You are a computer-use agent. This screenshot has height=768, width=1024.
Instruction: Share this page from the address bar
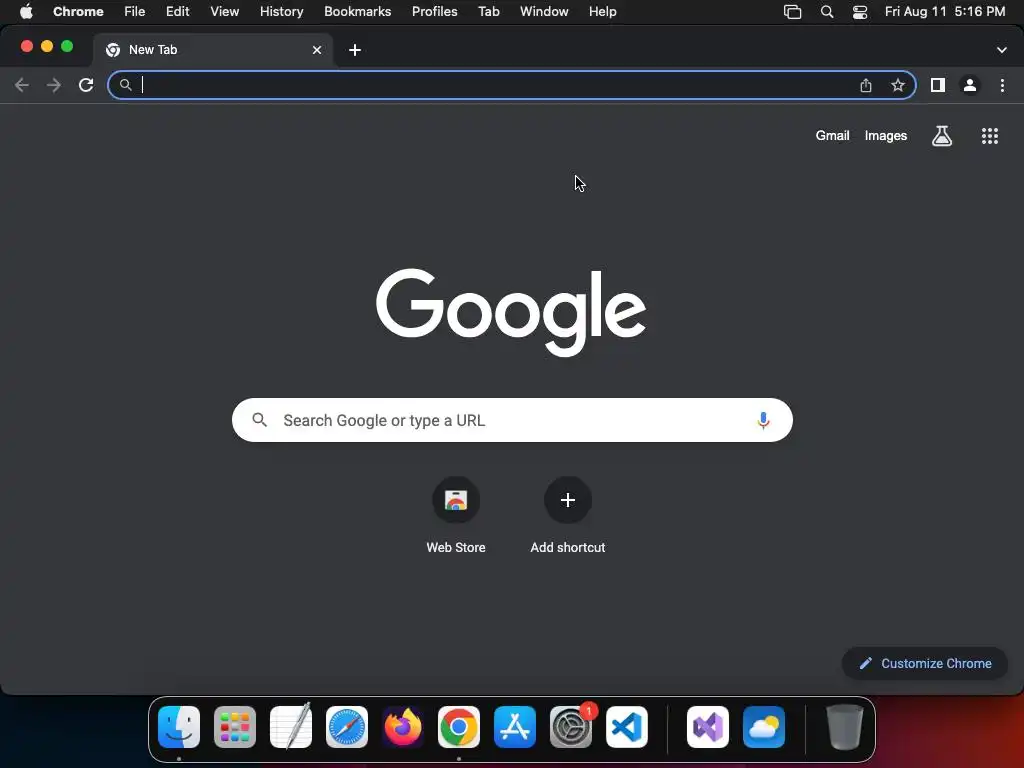[866, 85]
